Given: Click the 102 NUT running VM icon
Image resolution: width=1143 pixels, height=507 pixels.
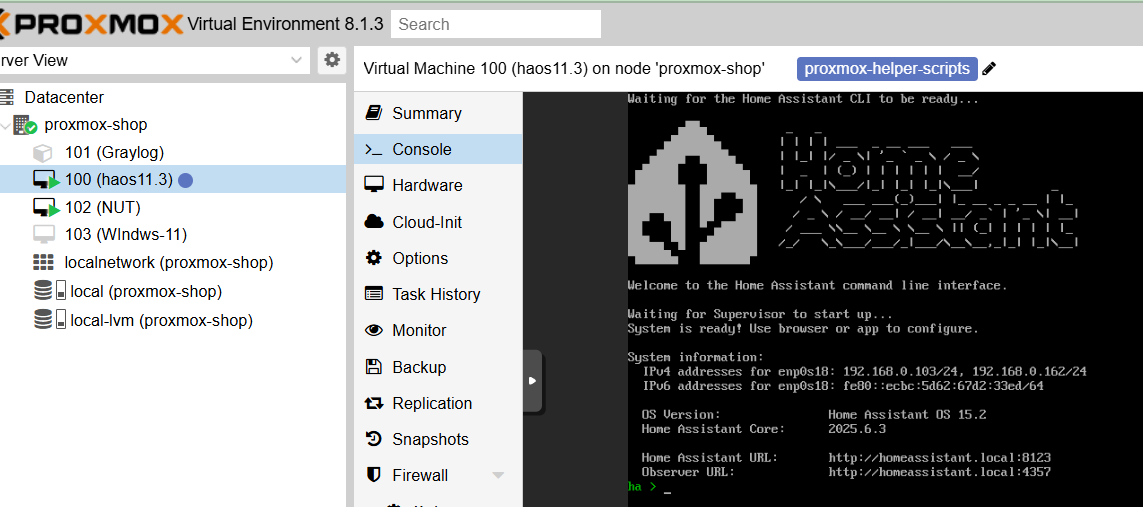Looking at the screenshot, I should (x=46, y=208).
